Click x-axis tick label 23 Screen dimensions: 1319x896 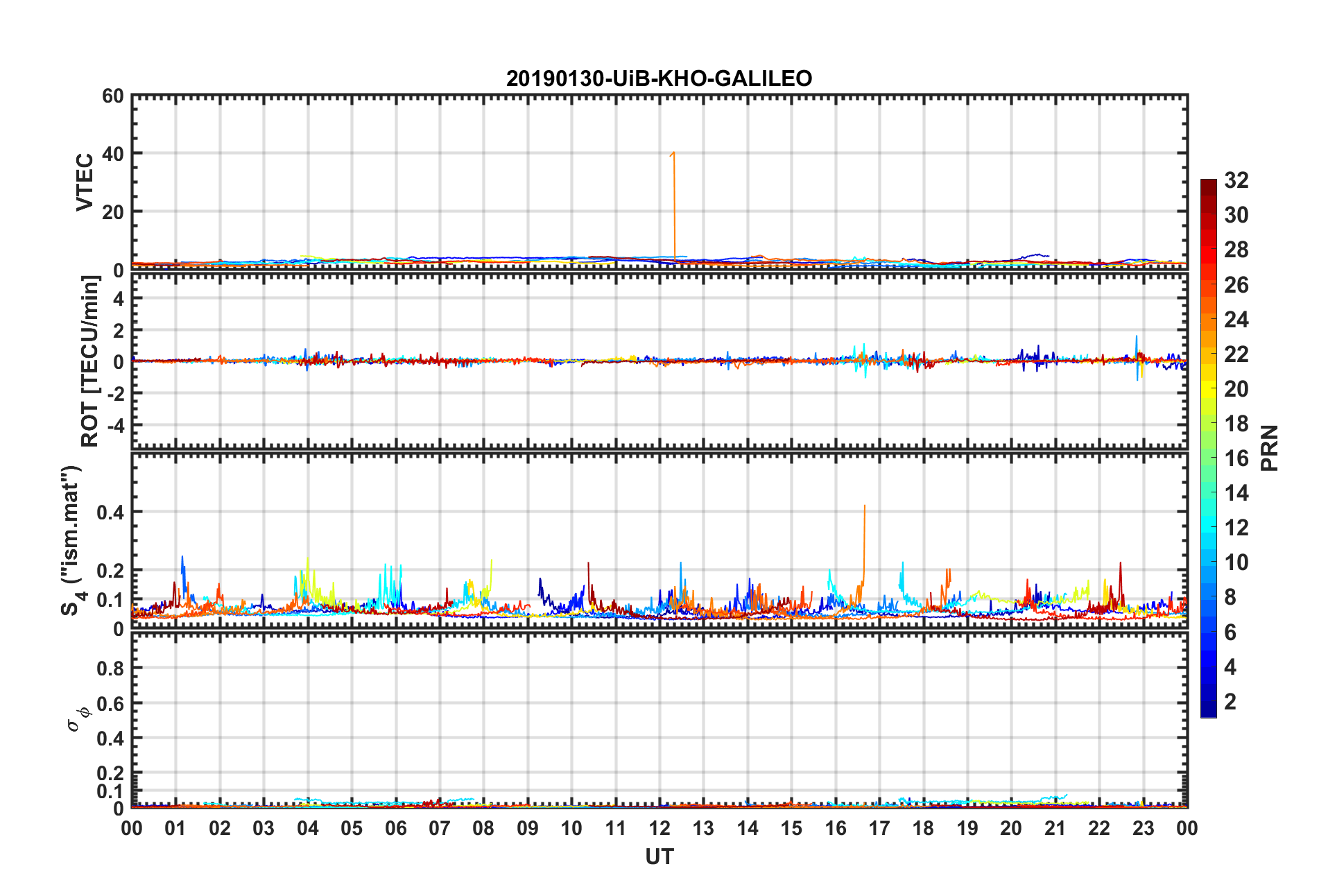(x=1143, y=829)
